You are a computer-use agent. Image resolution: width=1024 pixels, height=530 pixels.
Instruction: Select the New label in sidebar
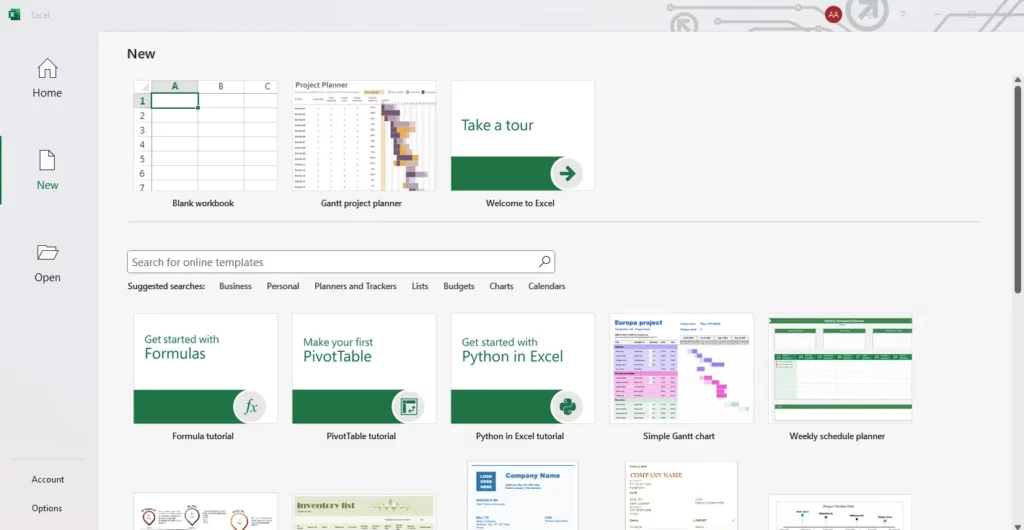(x=47, y=185)
